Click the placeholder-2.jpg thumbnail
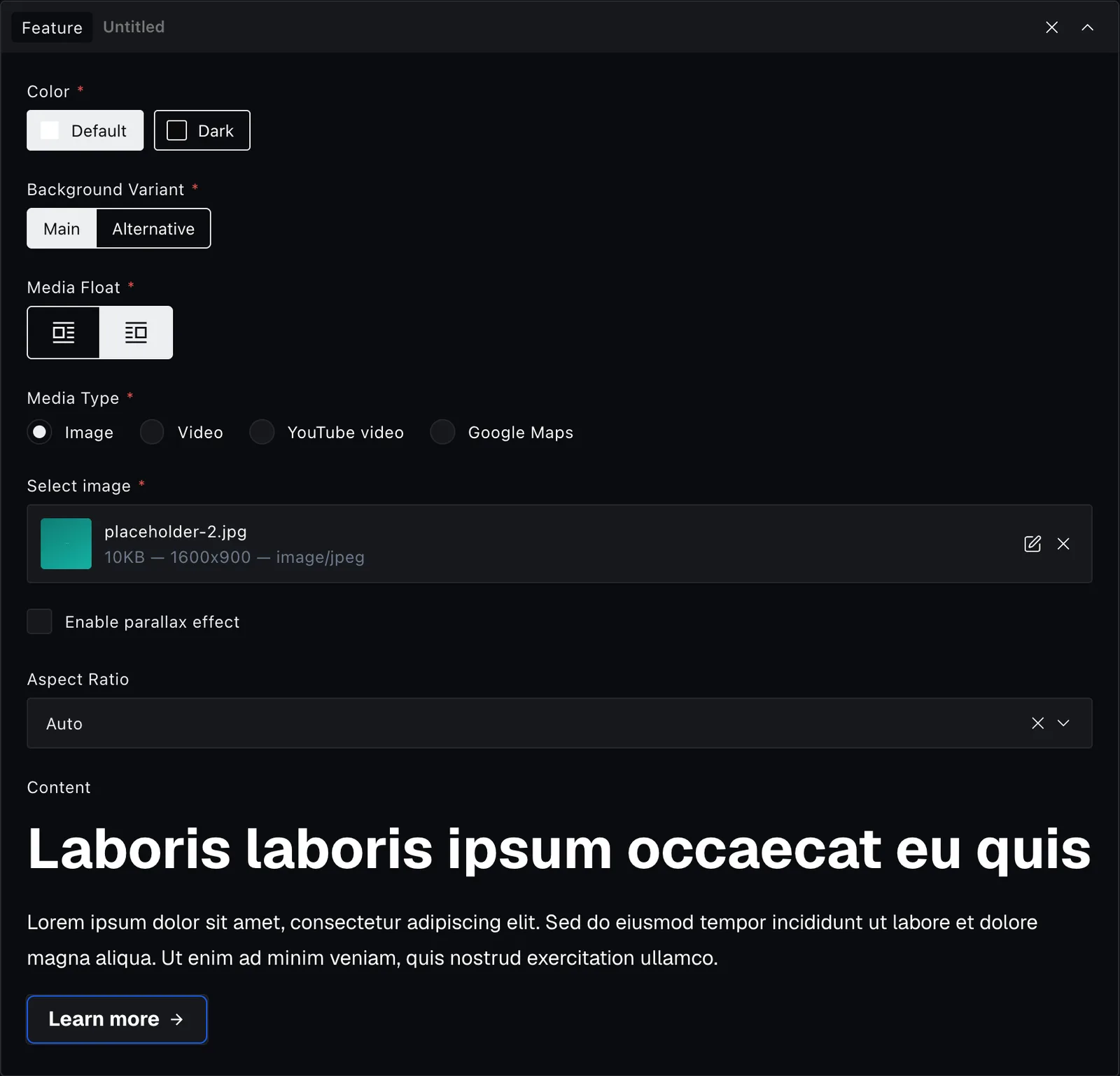The width and height of the screenshot is (1120, 1076). [66, 544]
